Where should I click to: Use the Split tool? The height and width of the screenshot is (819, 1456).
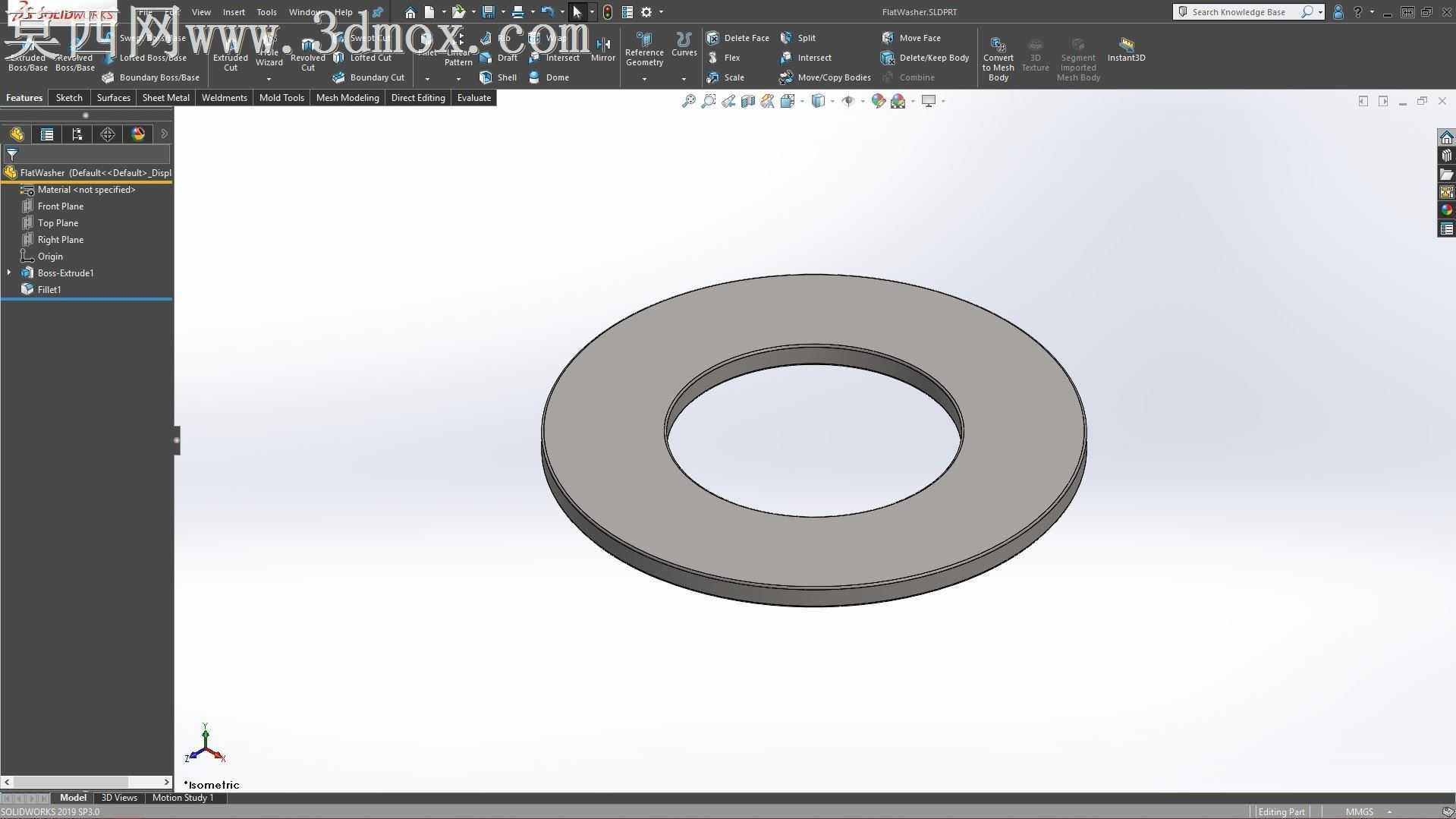[x=798, y=38]
